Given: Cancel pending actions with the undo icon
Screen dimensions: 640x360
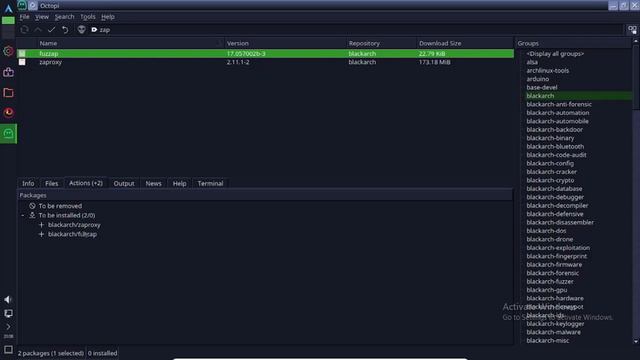Looking at the screenshot, I should click(x=65, y=30).
